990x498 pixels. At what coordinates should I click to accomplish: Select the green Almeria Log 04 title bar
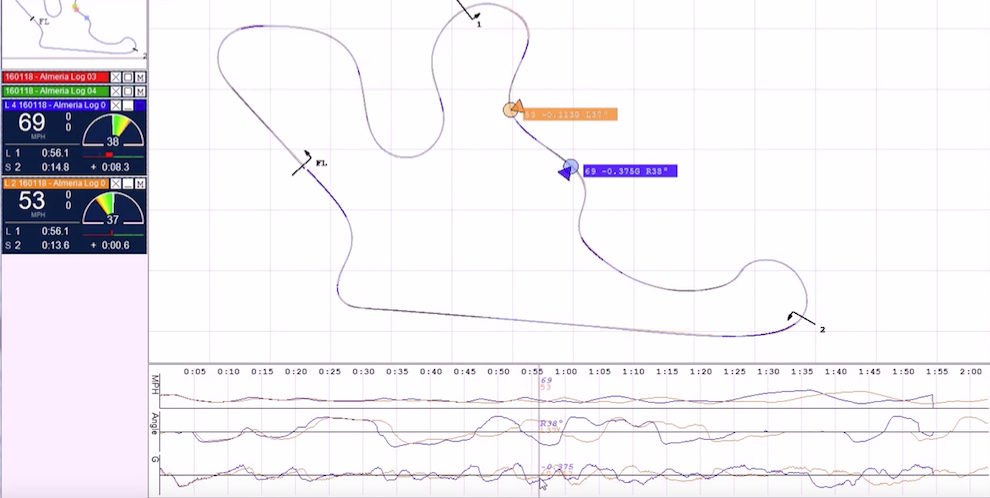click(55, 91)
